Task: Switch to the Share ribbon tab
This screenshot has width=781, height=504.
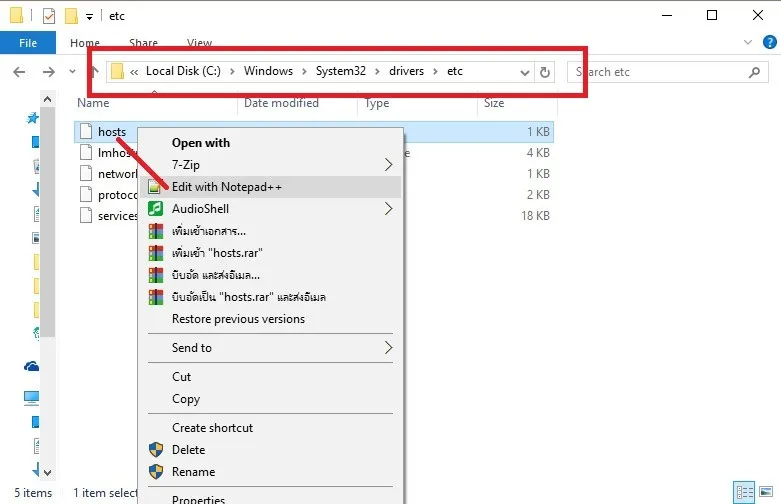Action: tap(143, 43)
